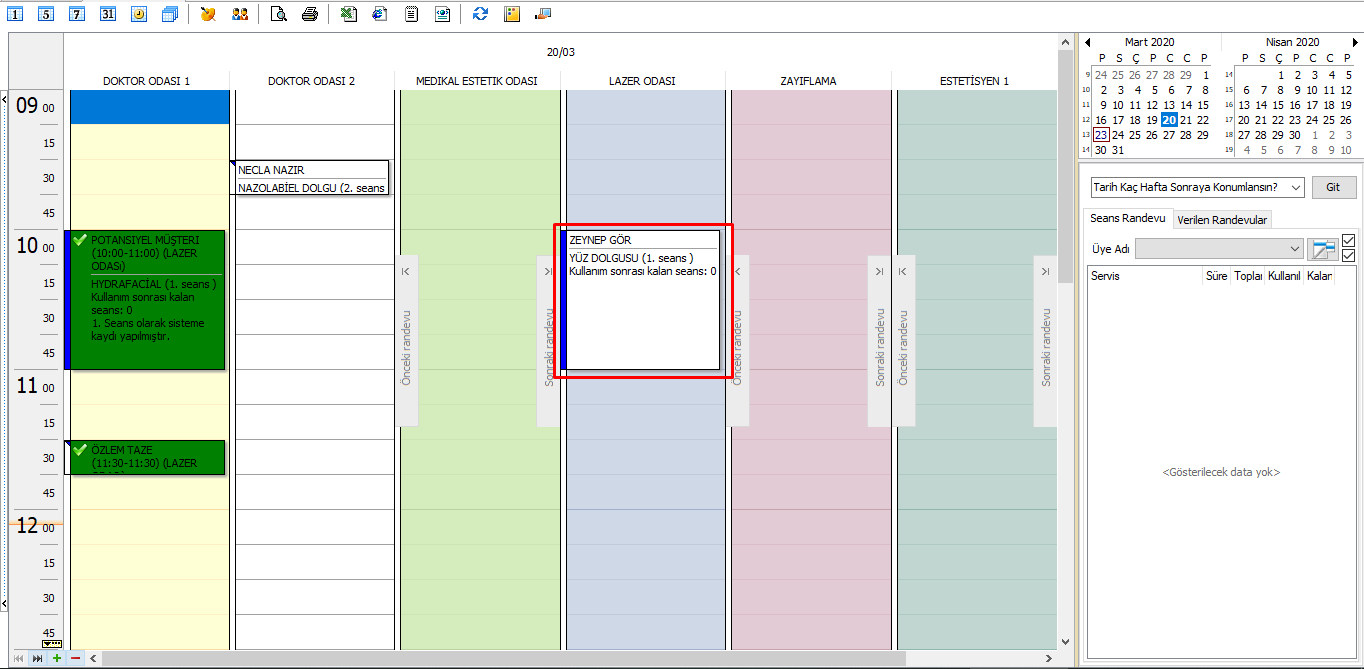Screen dimensions: 1364x669
Task: Switch to one-day calendar view icon
Action: pyautogui.click(x=16, y=14)
